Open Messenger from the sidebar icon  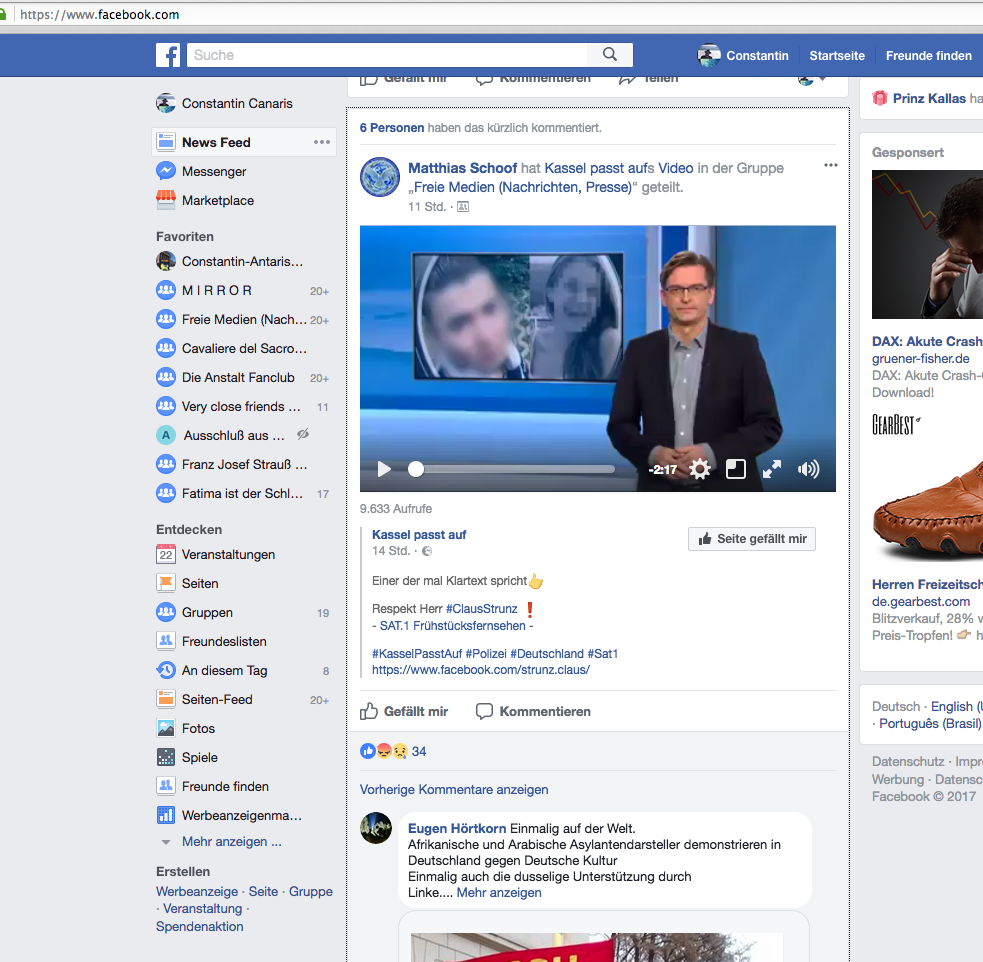(166, 171)
